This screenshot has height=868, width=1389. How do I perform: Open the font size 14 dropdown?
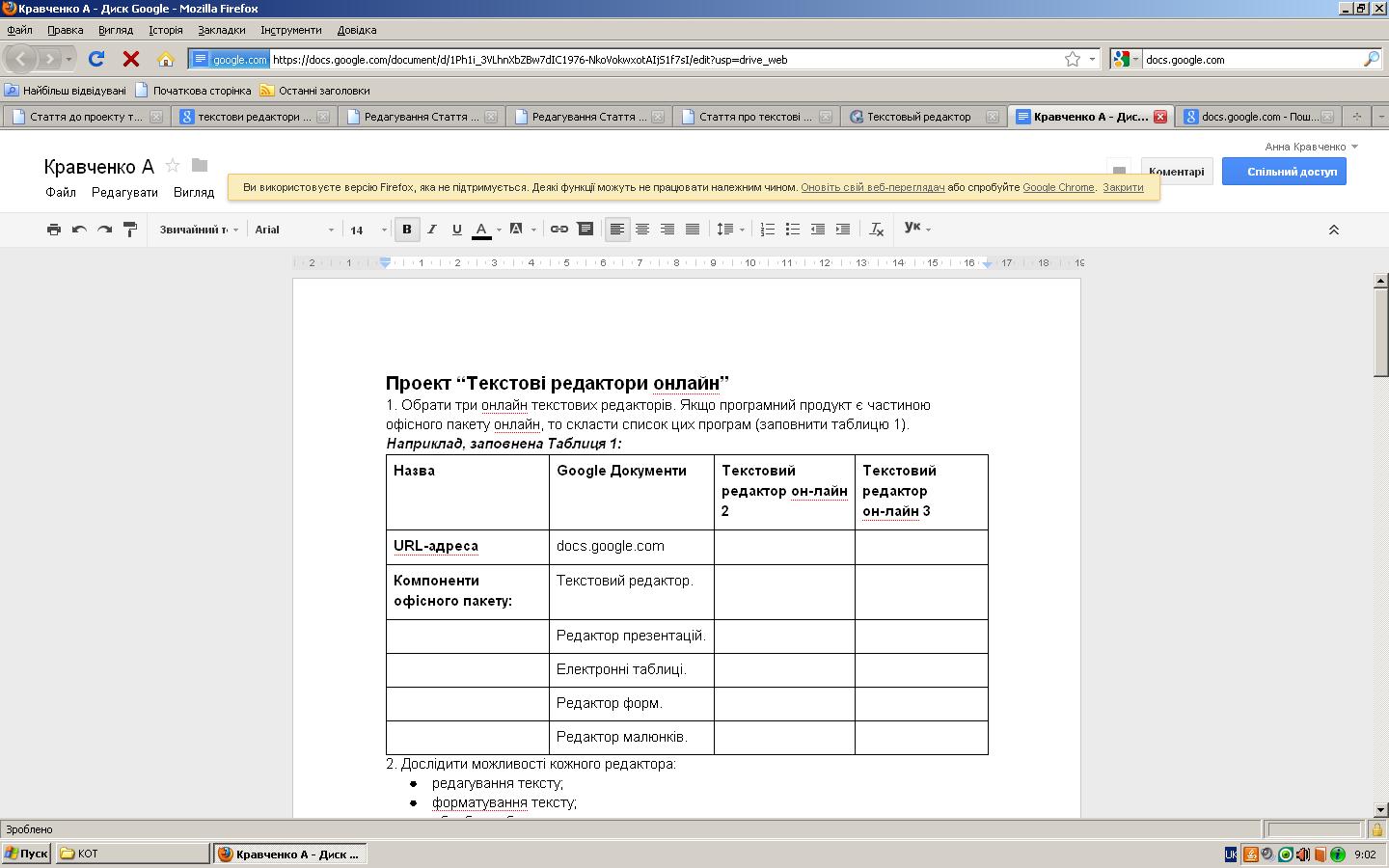tap(368, 230)
